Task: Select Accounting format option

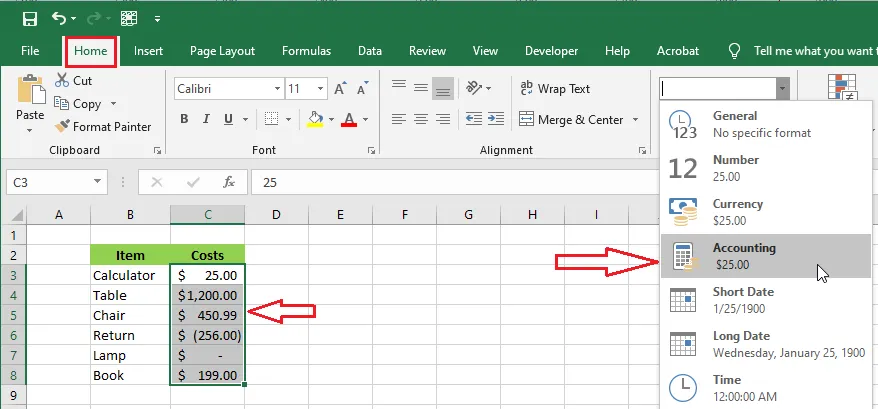Action: tap(766, 256)
